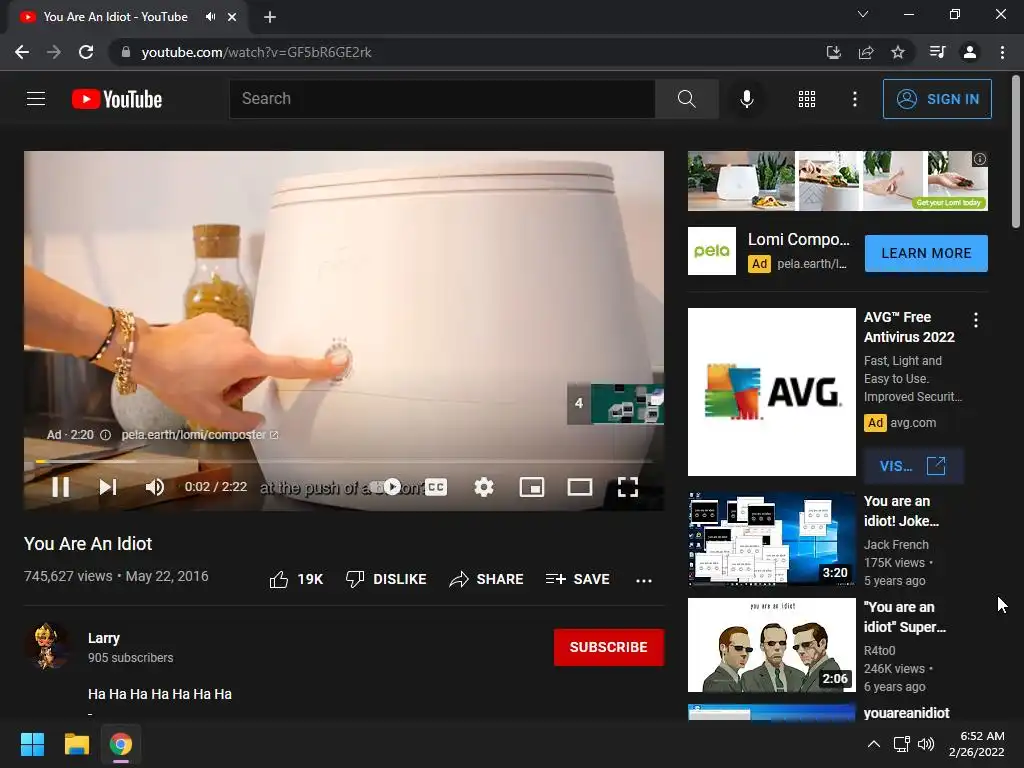
Task: Click the address bar URL
Action: (x=256, y=52)
